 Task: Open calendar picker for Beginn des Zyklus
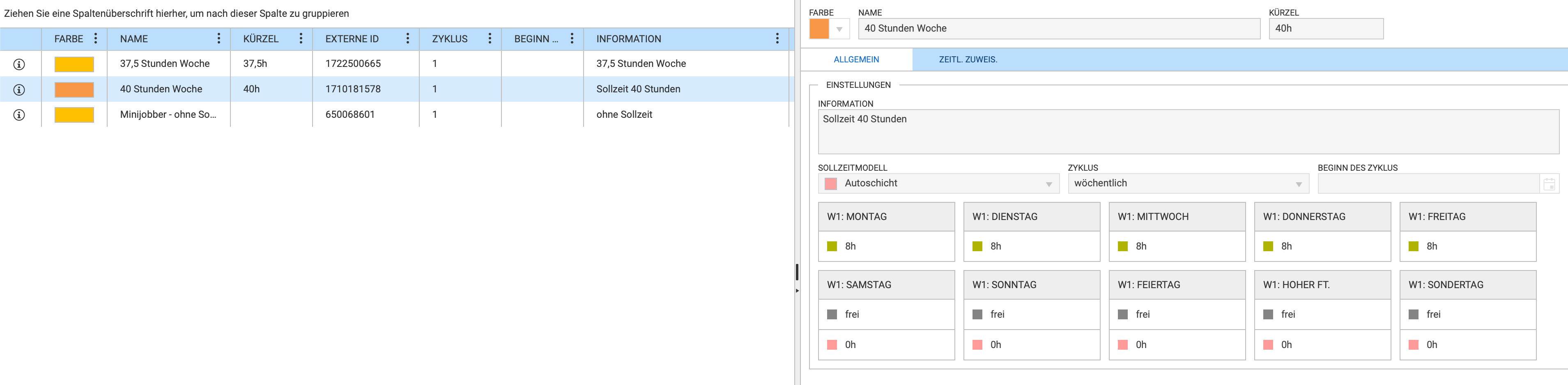pyautogui.click(x=1549, y=184)
